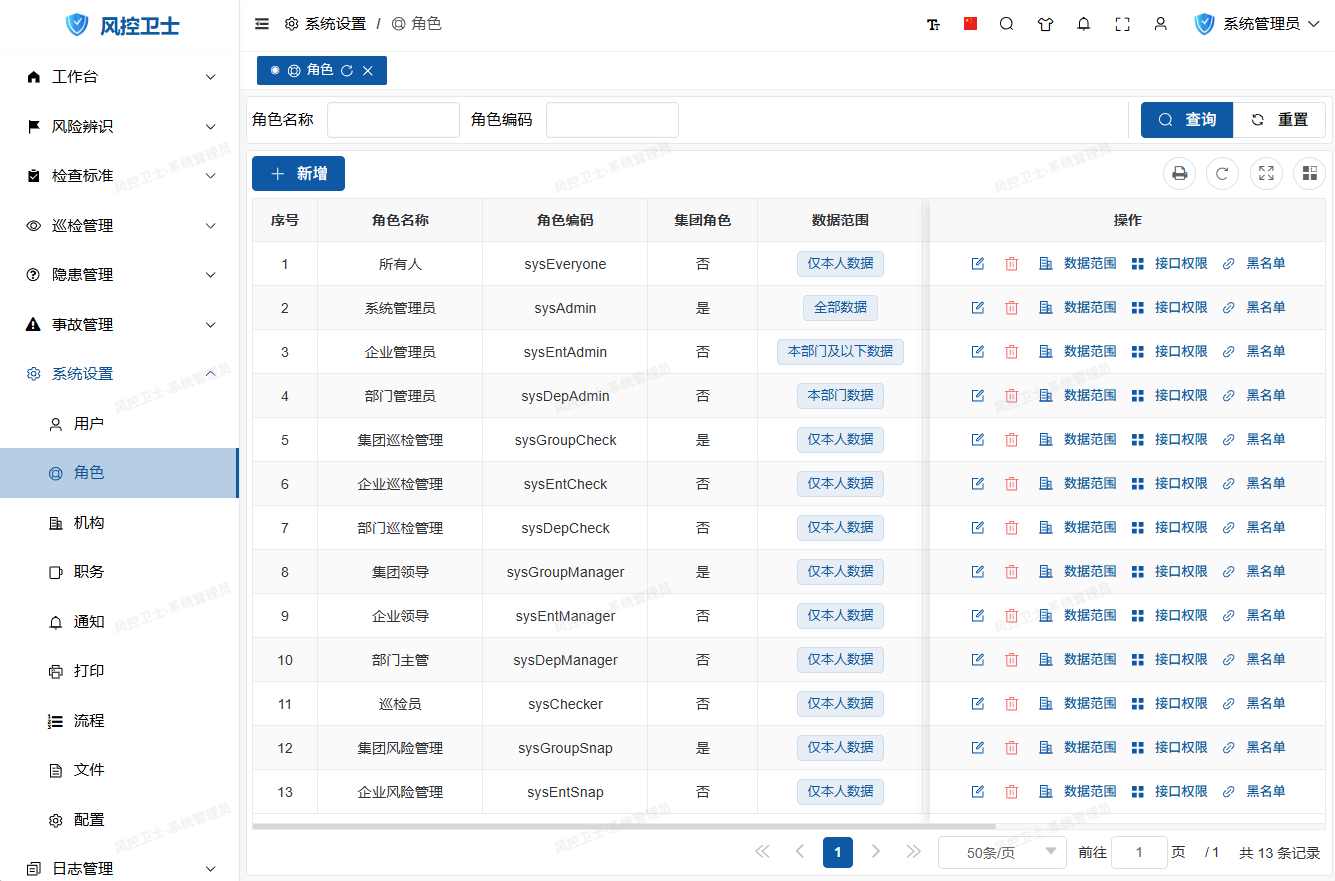
Task: Open column settings grid icon
Action: point(1309,174)
